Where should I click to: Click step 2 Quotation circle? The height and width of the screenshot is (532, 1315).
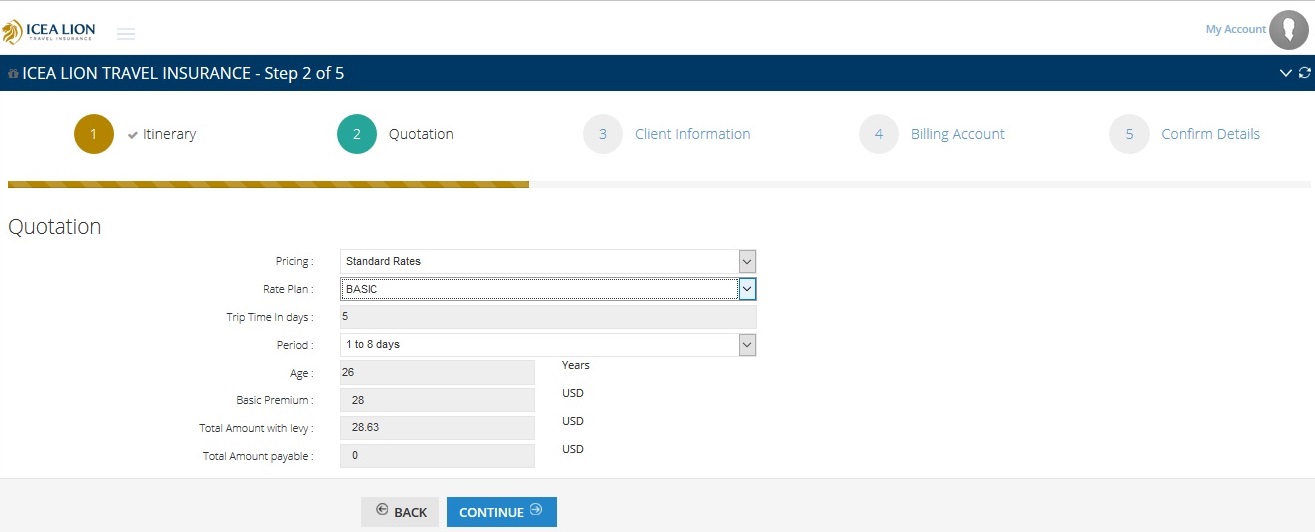tap(357, 134)
